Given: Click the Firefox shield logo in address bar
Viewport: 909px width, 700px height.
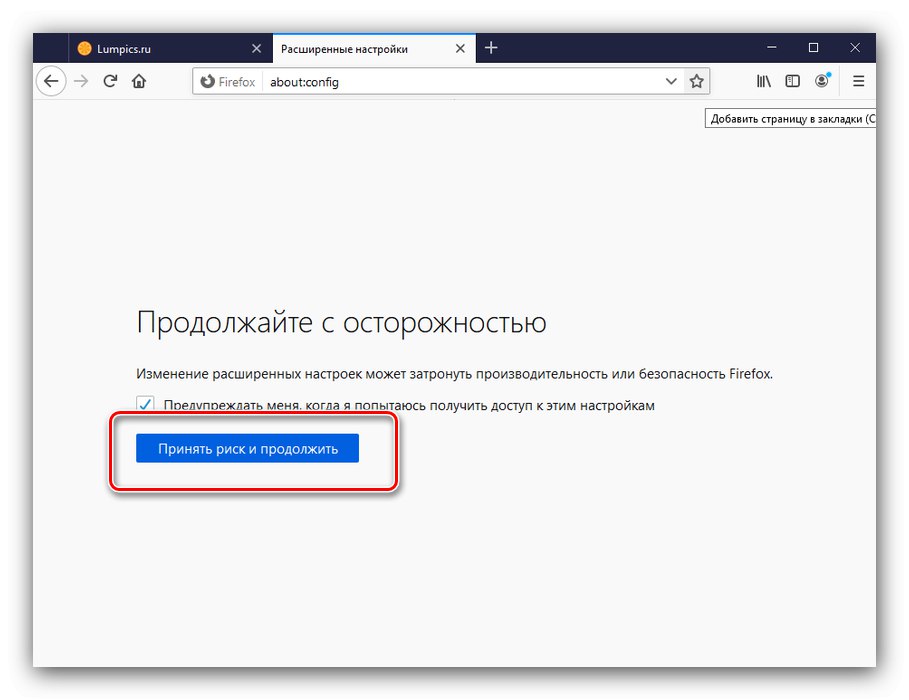Looking at the screenshot, I should [206, 81].
